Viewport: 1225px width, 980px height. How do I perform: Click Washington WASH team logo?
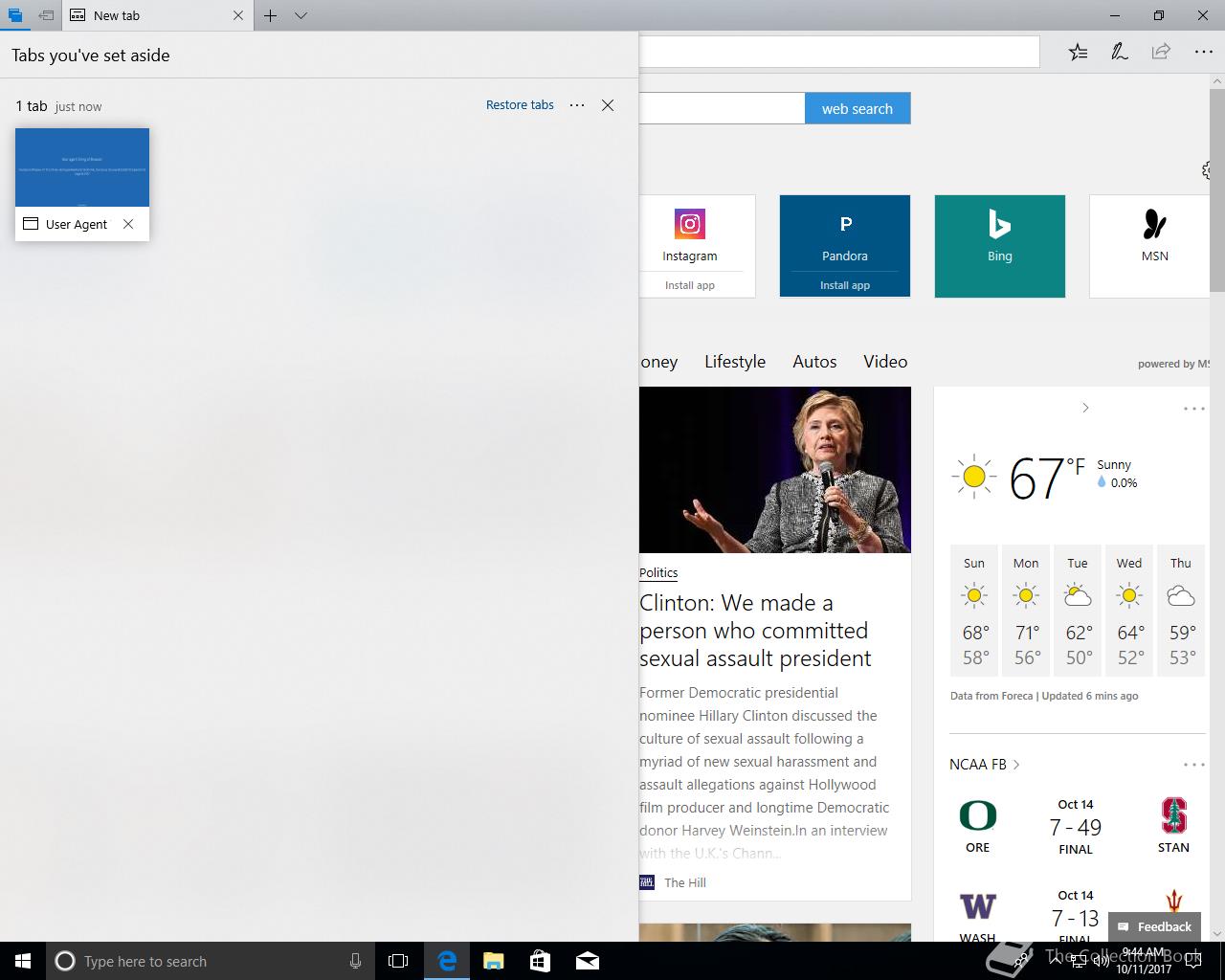pyautogui.click(x=978, y=905)
